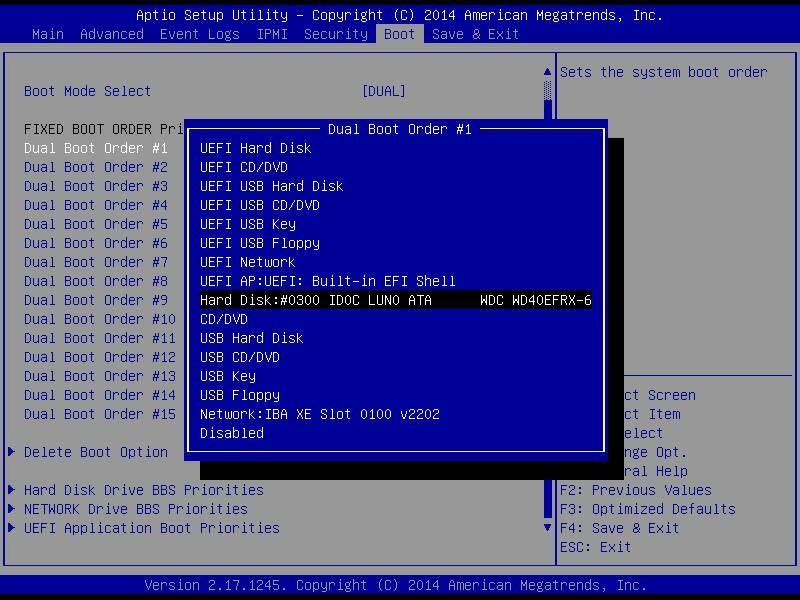Select Dual Boot Order #13 row
800x600 pixels.
(x=100, y=376)
